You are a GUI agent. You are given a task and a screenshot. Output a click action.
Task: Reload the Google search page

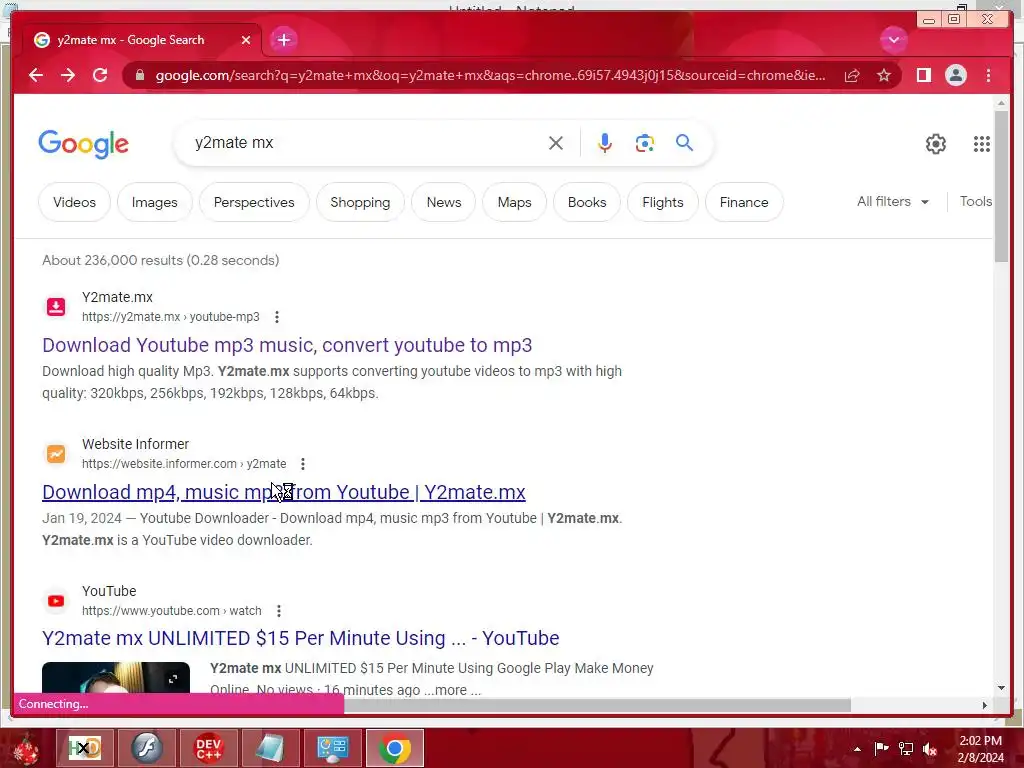(x=100, y=75)
